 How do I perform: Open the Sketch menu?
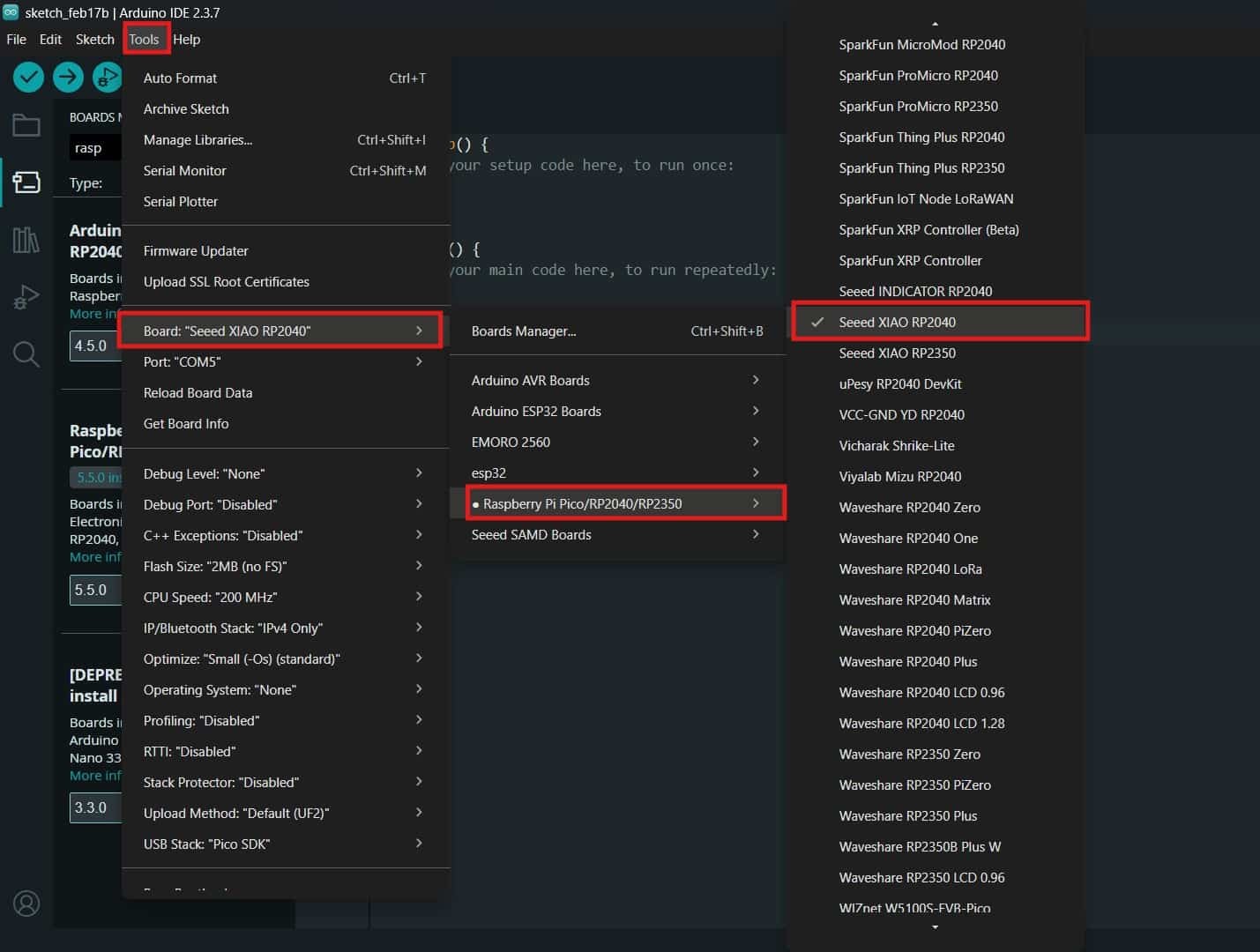(94, 39)
